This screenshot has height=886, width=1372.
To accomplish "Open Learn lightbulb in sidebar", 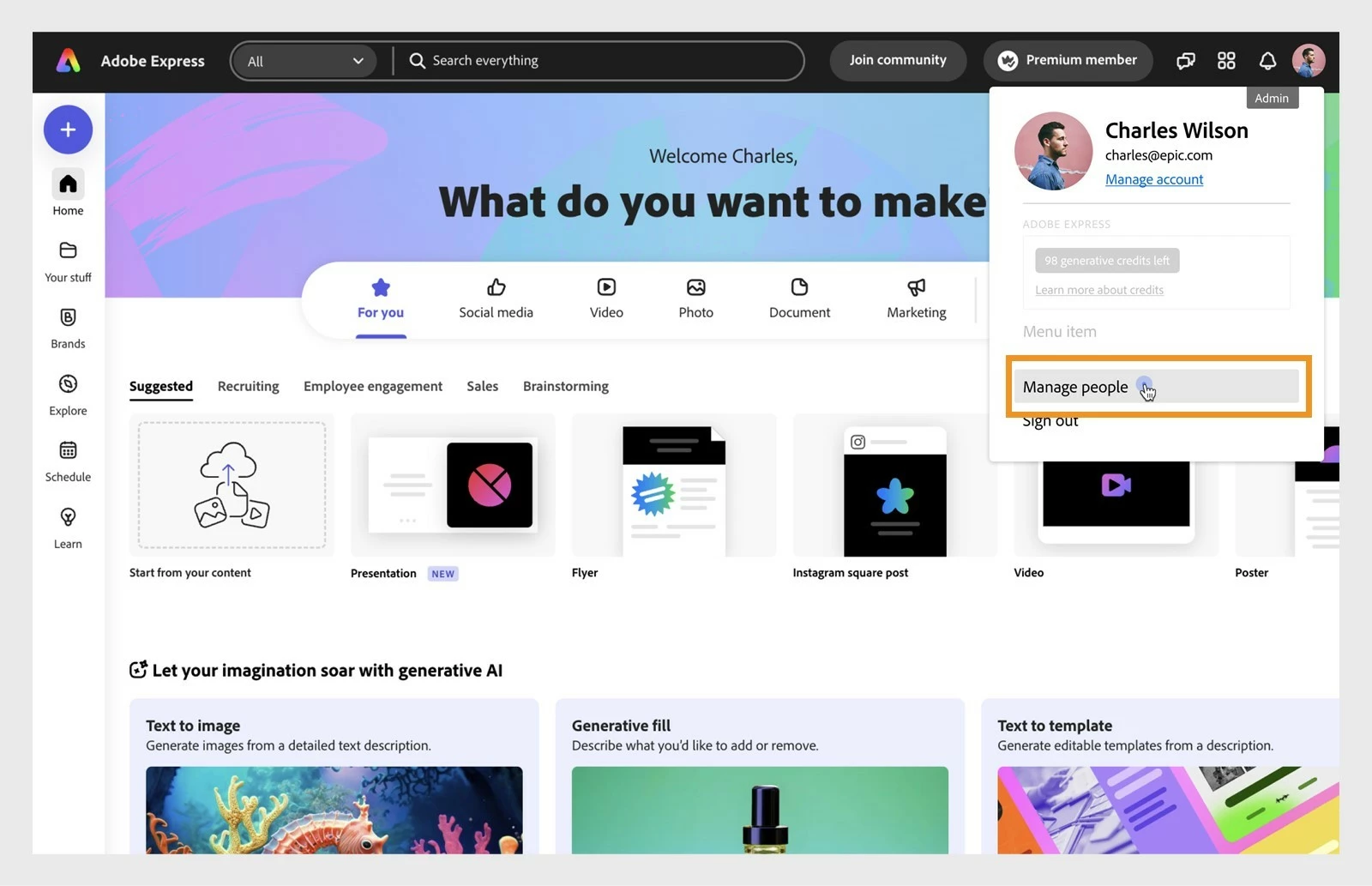I will coord(69,527).
